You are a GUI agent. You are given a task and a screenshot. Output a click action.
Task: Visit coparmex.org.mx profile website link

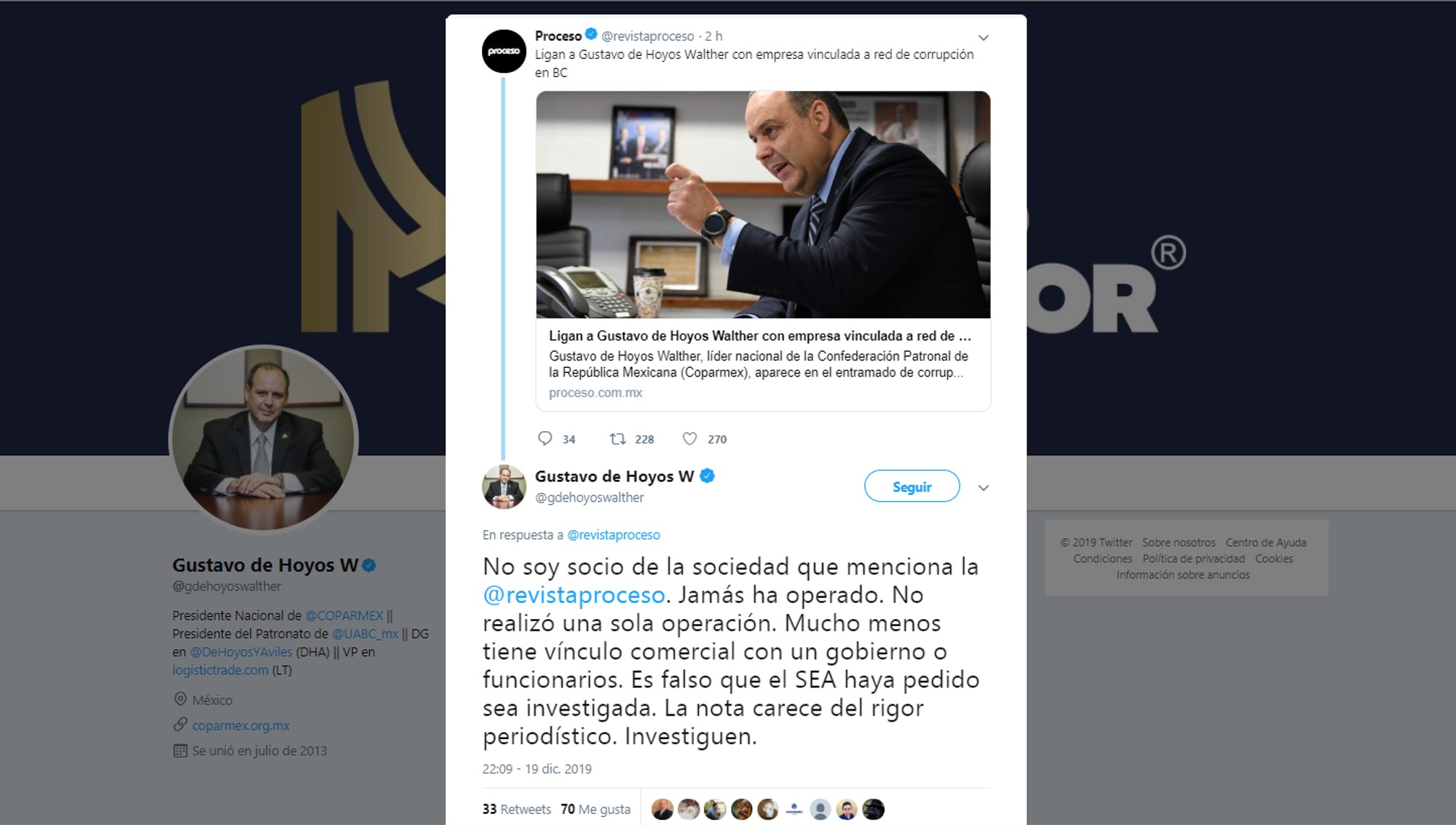[240, 725]
